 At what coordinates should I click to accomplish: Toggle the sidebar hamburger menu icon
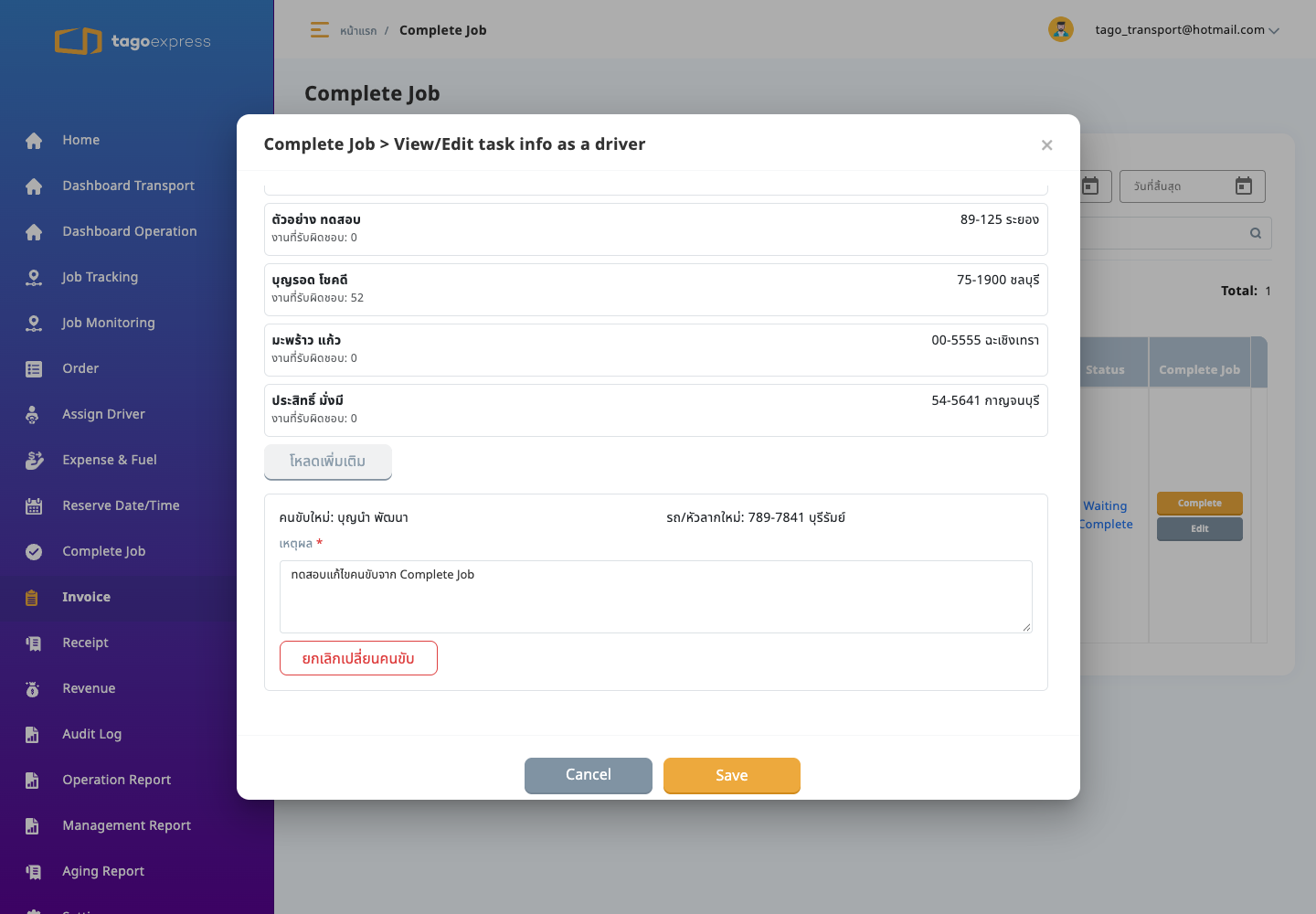pyautogui.click(x=319, y=30)
